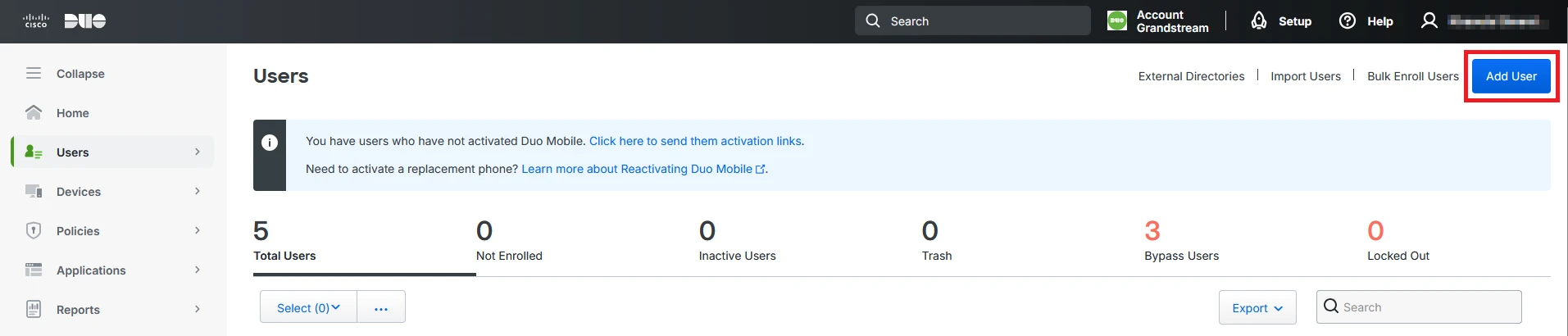
Task: Click the Home house icon
Action: 34,112
